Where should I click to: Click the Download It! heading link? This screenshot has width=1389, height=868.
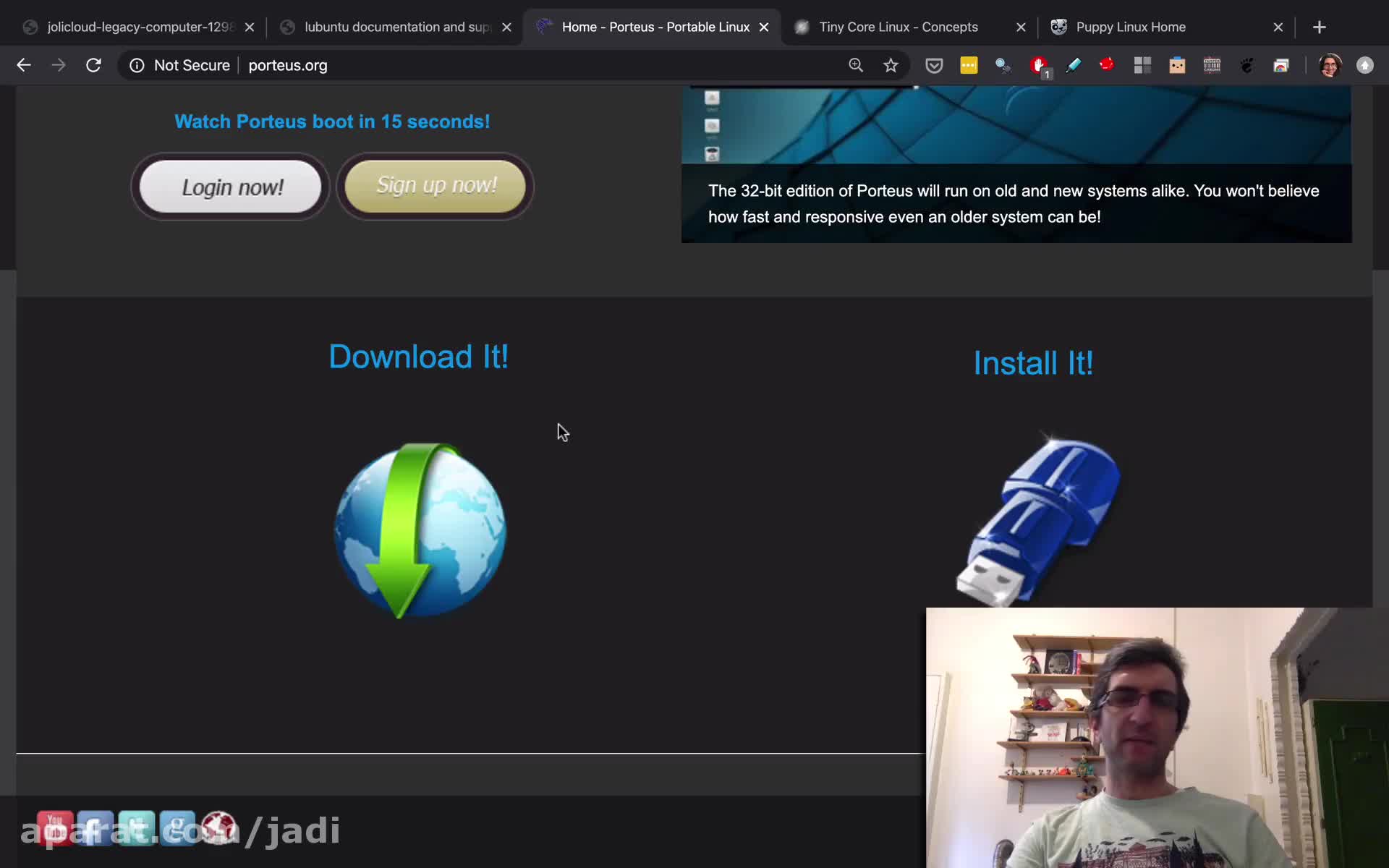click(x=418, y=357)
